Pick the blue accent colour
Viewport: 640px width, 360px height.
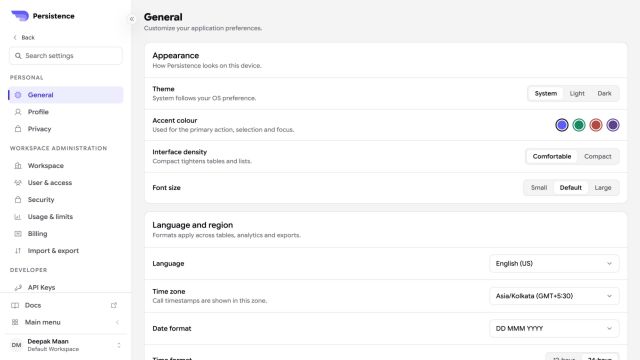(x=562, y=125)
